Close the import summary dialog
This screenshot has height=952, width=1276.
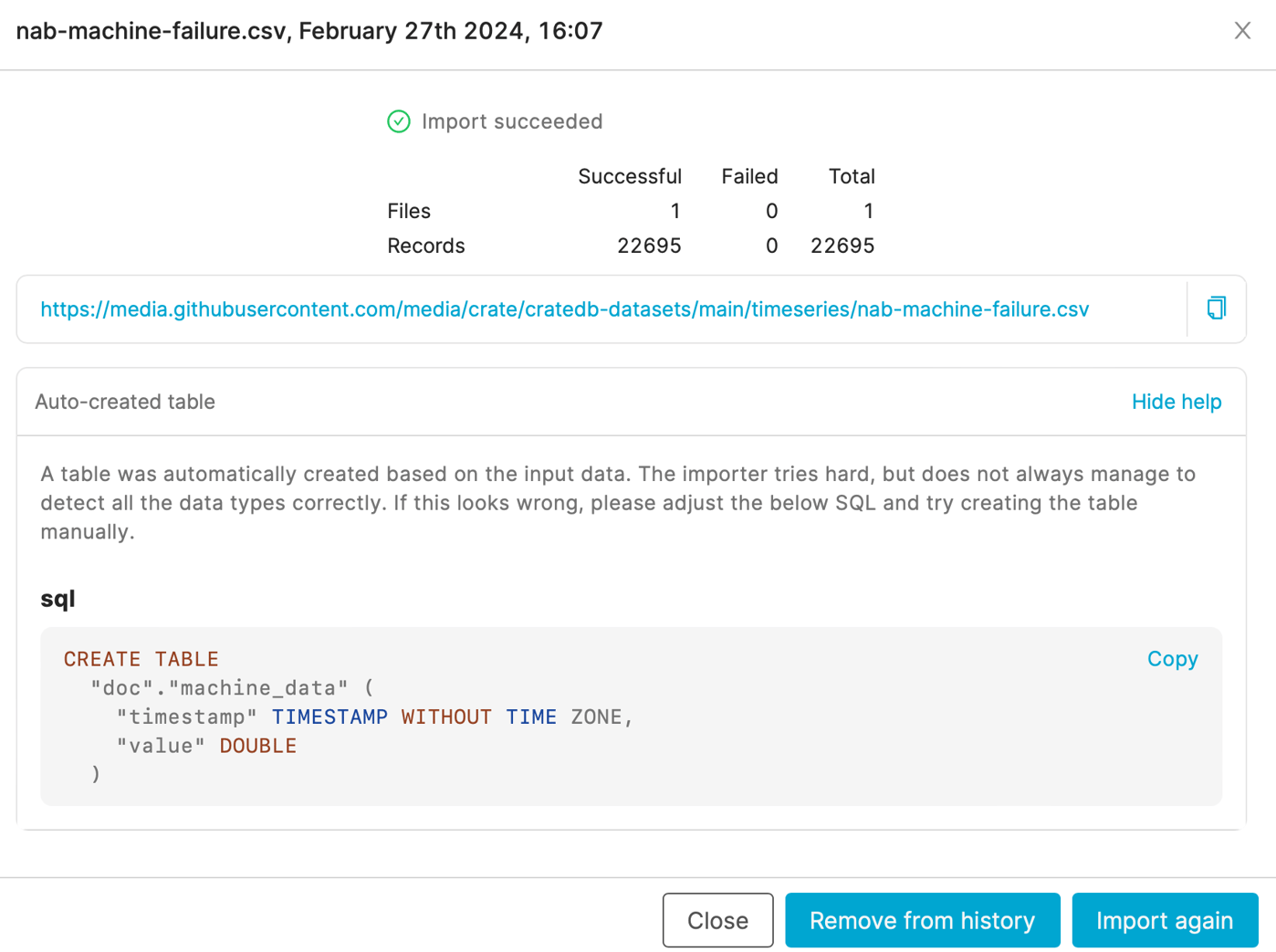[x=717, y=920]
